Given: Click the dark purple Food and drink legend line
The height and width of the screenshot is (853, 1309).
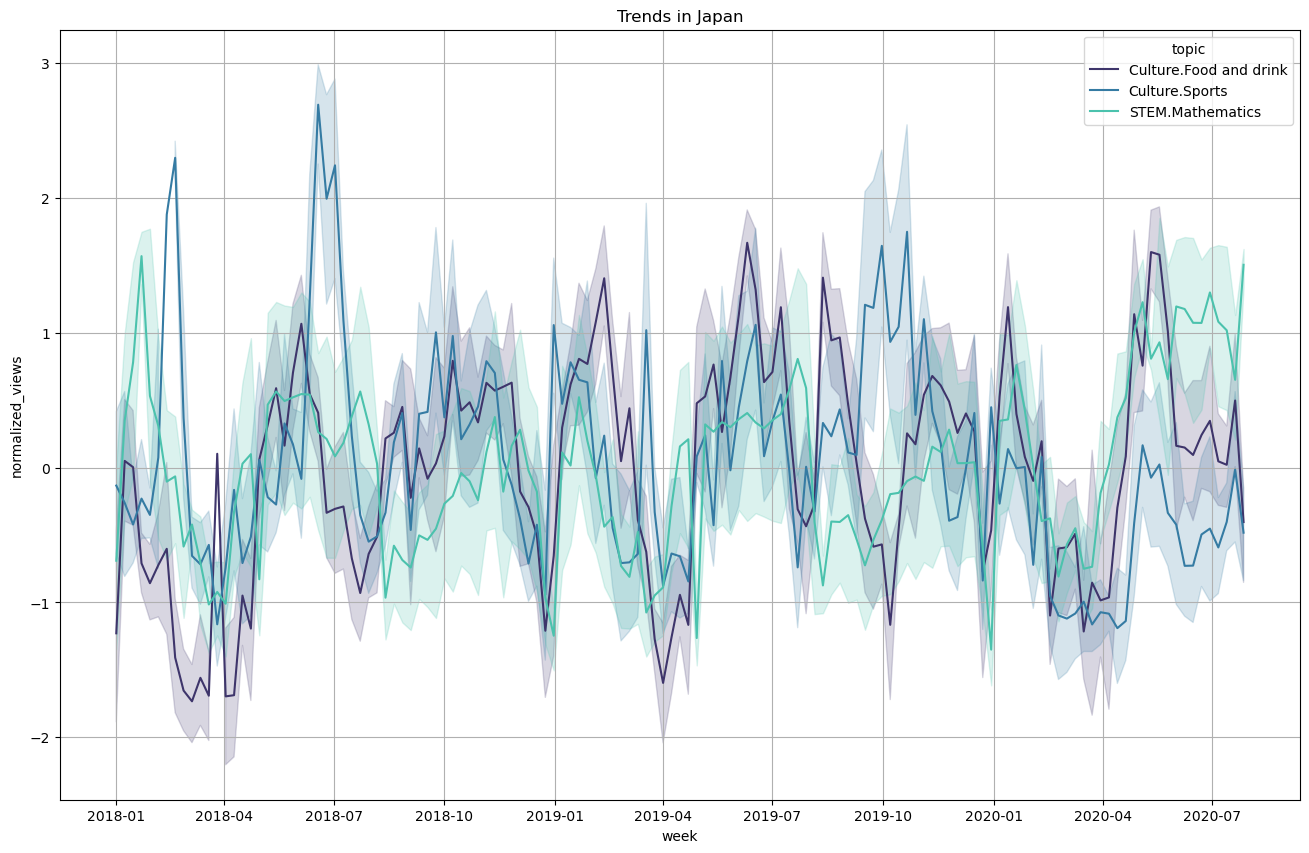Looking at the screenshot, I should pyautogui.click(x=1104, y=70).
